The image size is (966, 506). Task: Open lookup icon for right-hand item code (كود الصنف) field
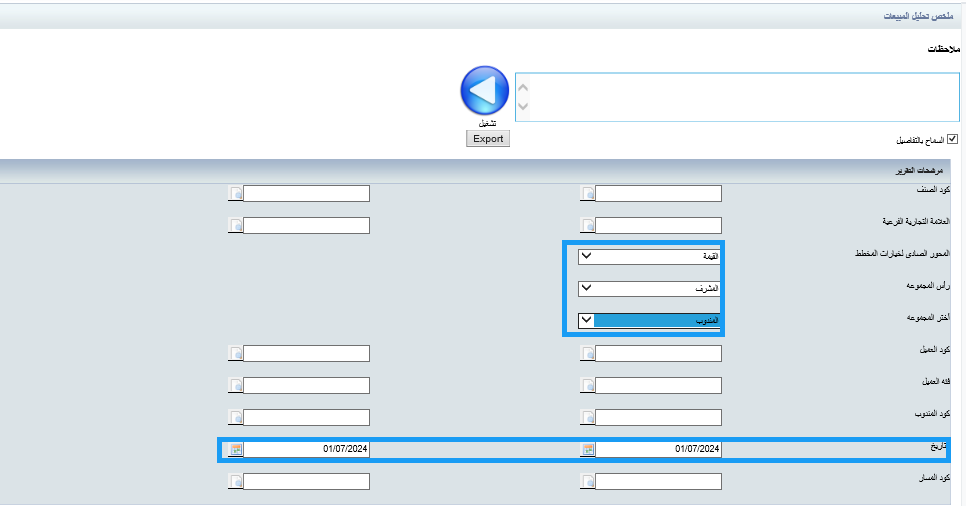point(588,194)
